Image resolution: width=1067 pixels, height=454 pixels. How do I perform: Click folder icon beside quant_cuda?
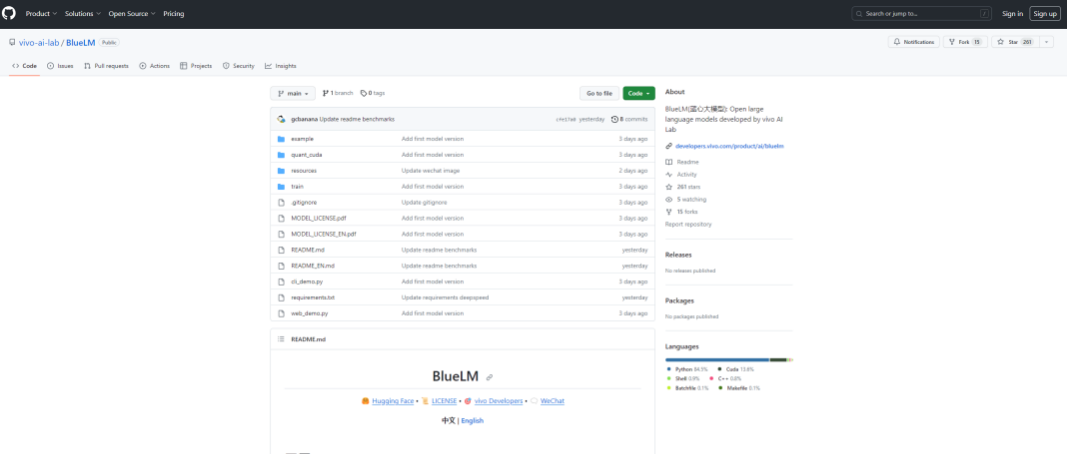[281, 155]
